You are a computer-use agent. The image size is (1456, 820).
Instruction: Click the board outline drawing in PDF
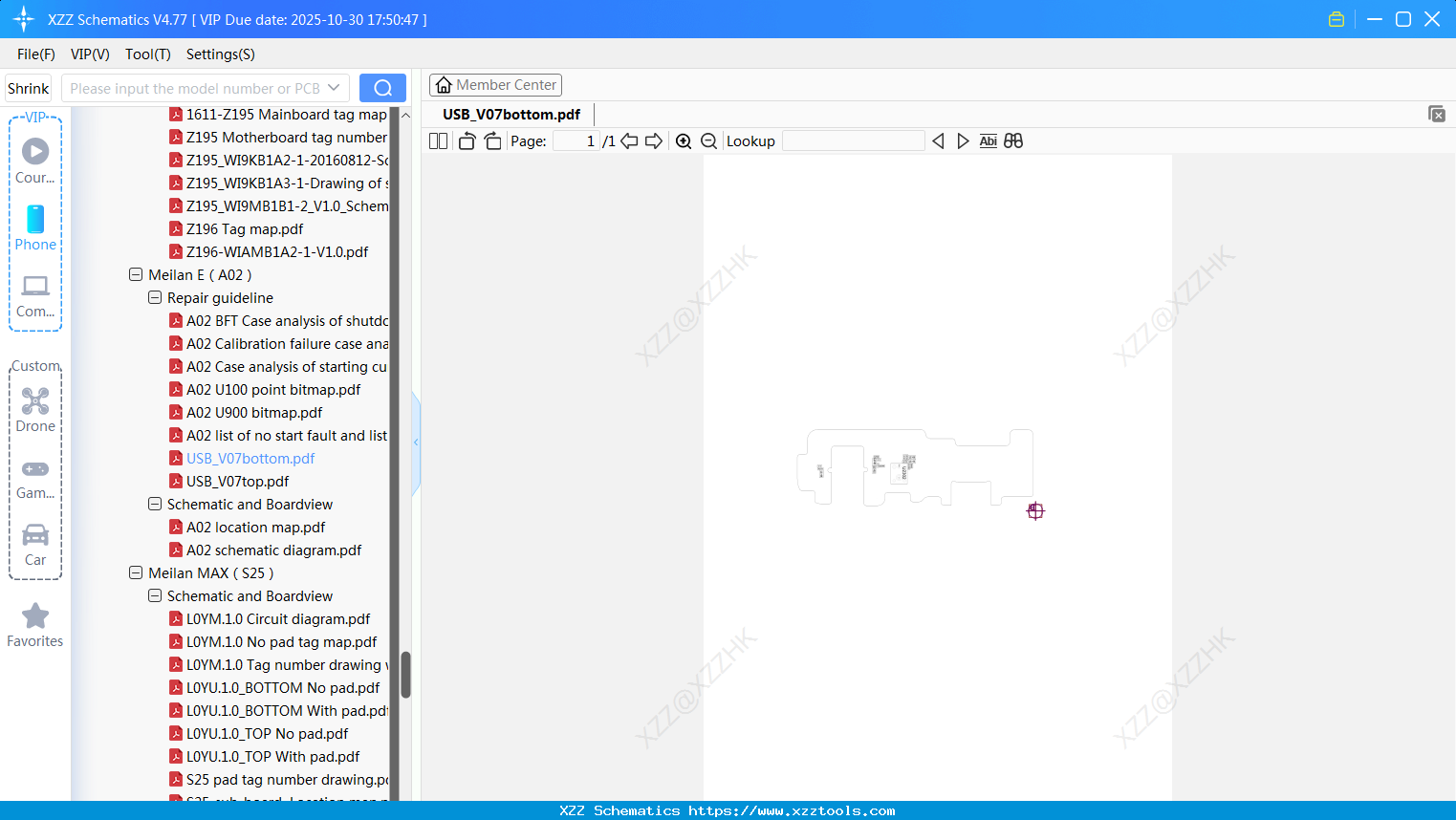point(915,467)
